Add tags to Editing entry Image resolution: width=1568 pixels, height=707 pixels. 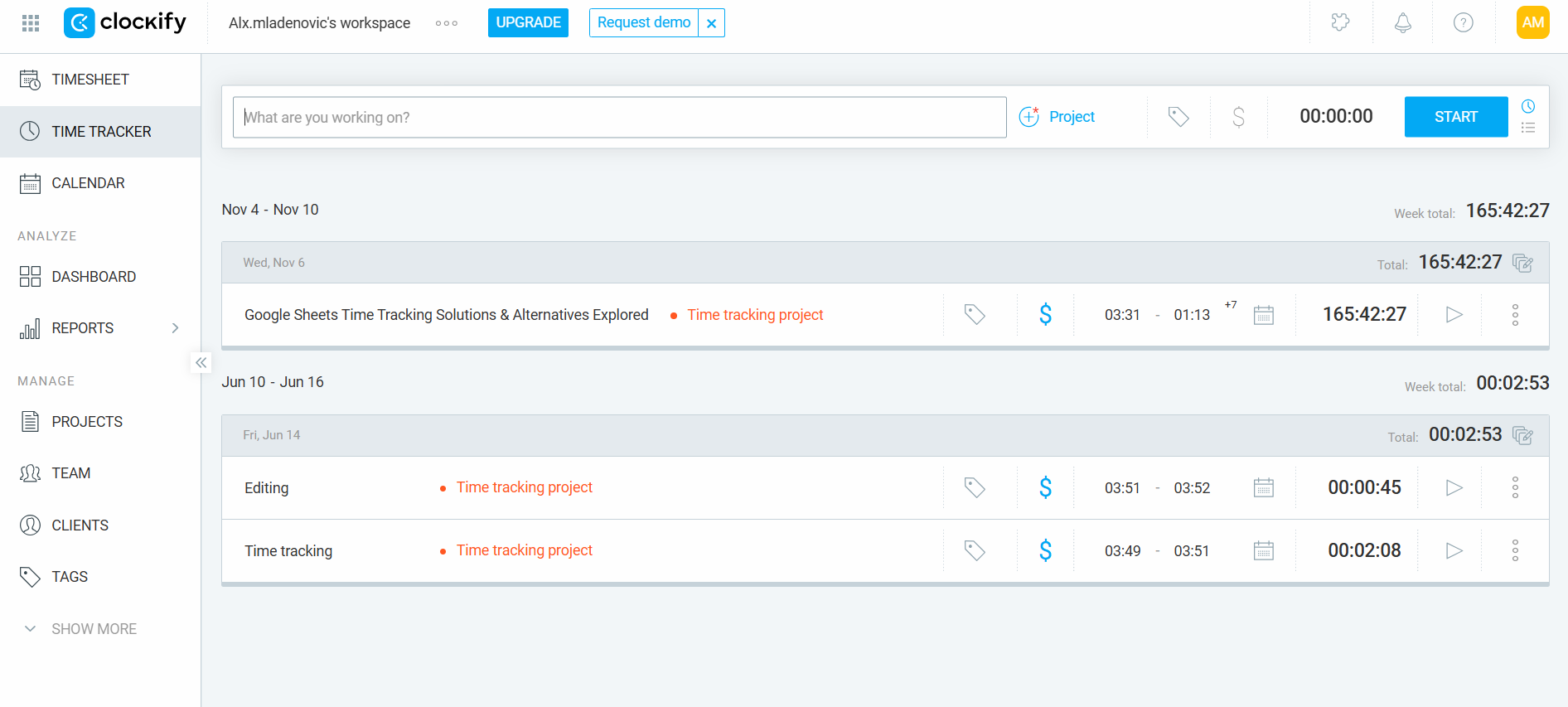[975, 487]
